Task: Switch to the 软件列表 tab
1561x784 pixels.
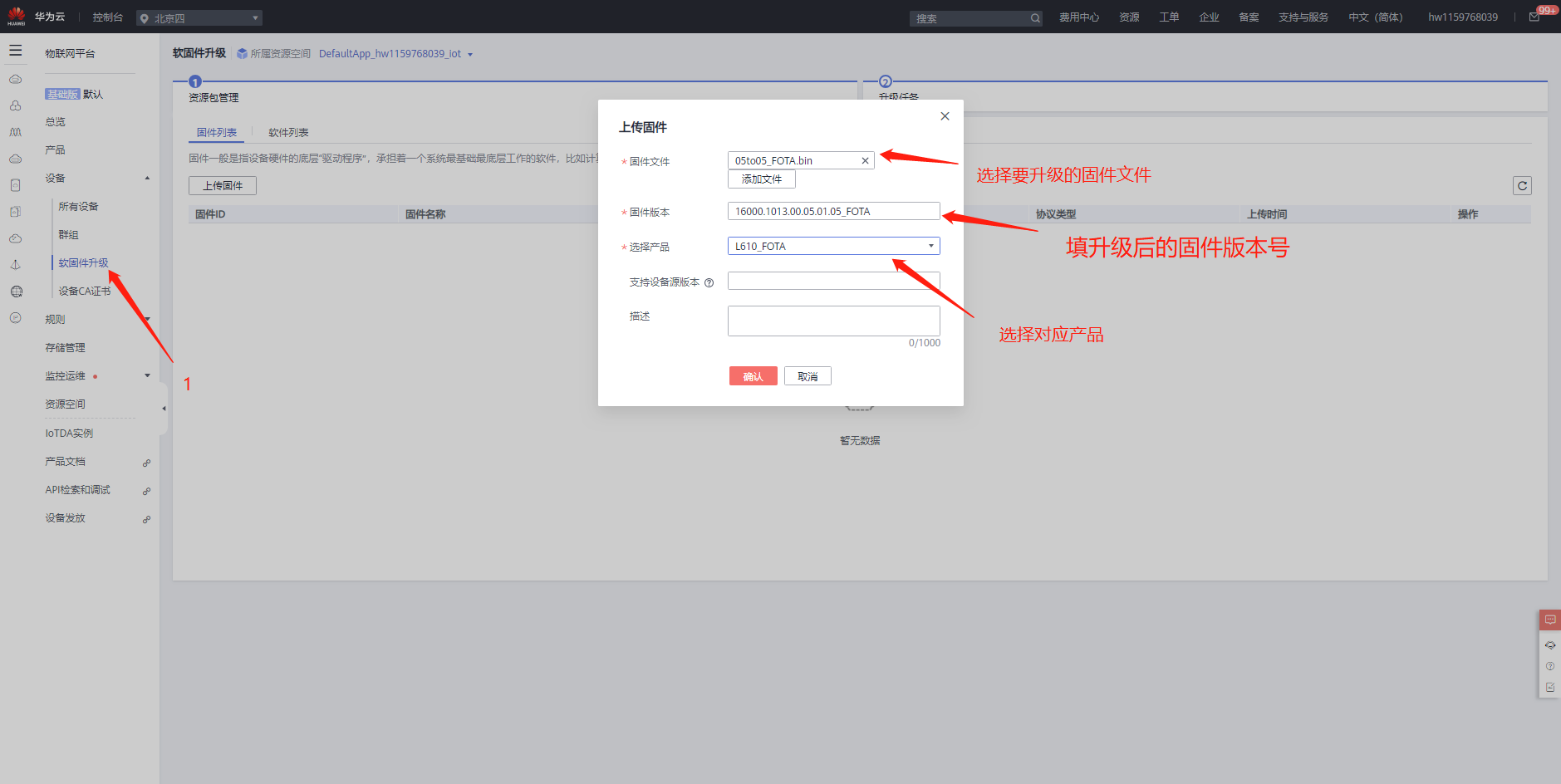Action: click(x=288, y=133)
